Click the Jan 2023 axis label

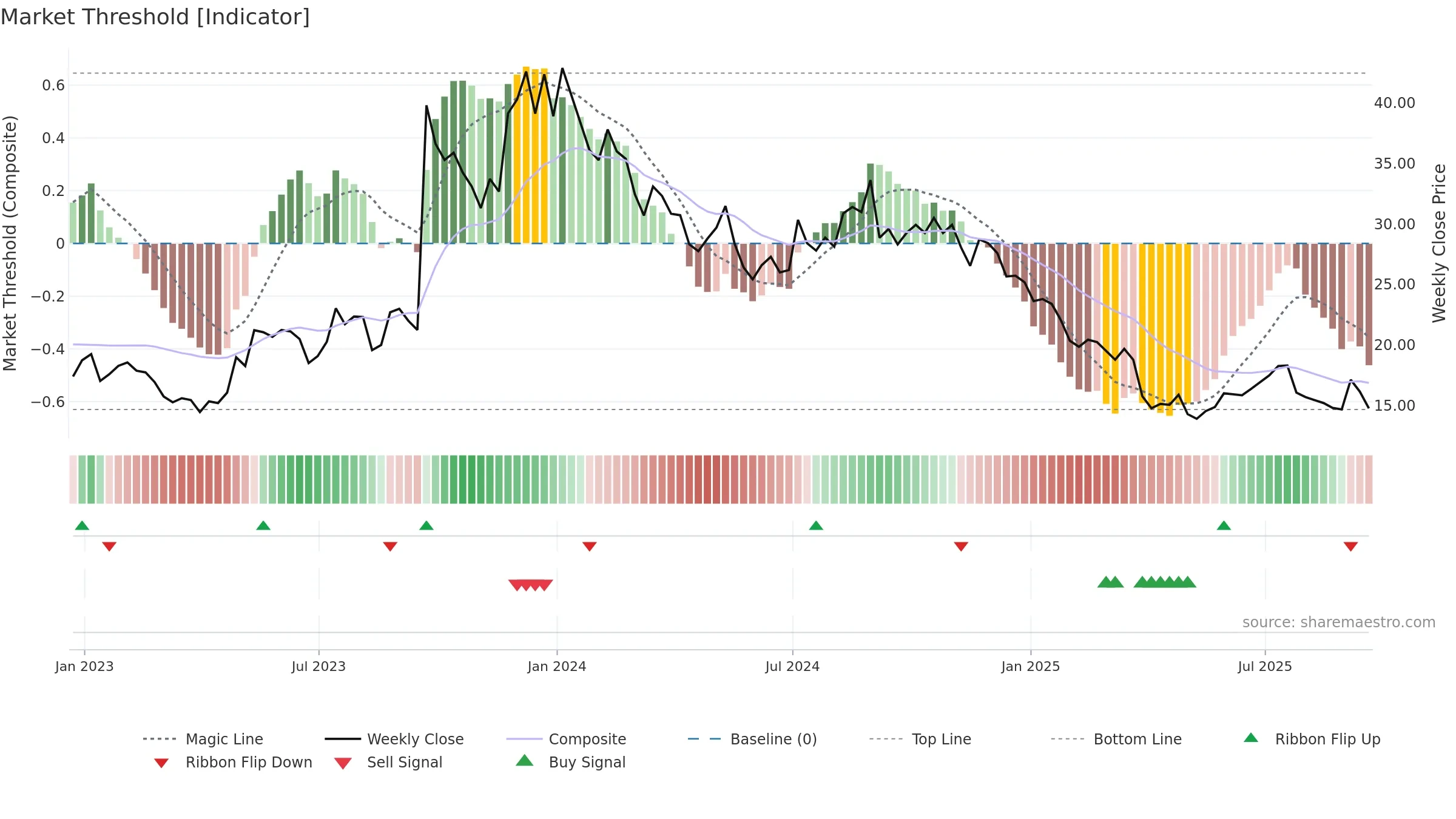click(84, 666)
